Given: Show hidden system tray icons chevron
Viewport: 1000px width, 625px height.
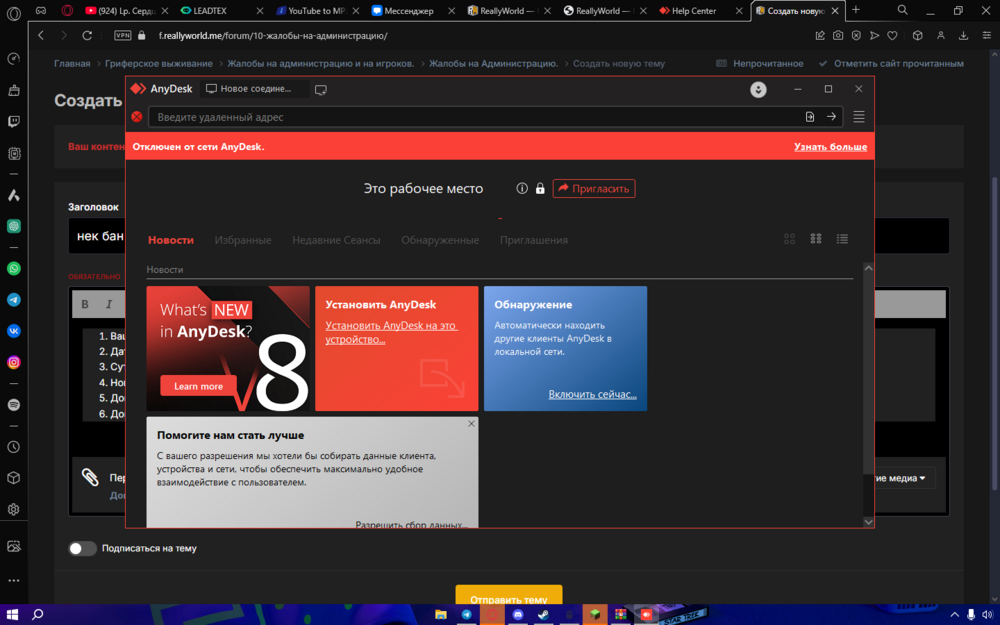Looking at the screenshot, I should pos(955,615).
